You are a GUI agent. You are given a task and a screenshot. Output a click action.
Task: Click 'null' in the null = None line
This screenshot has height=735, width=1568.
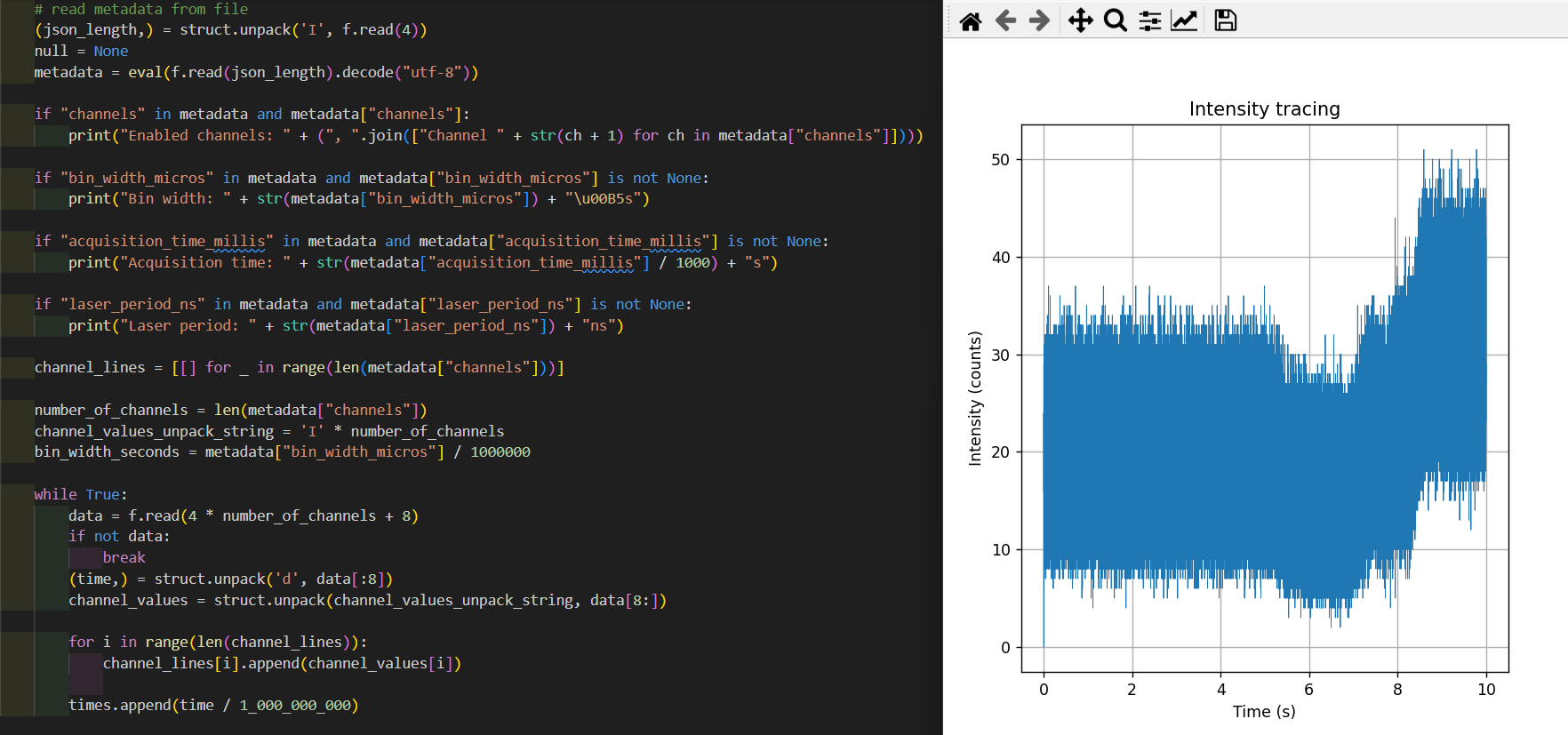(51, 51)
